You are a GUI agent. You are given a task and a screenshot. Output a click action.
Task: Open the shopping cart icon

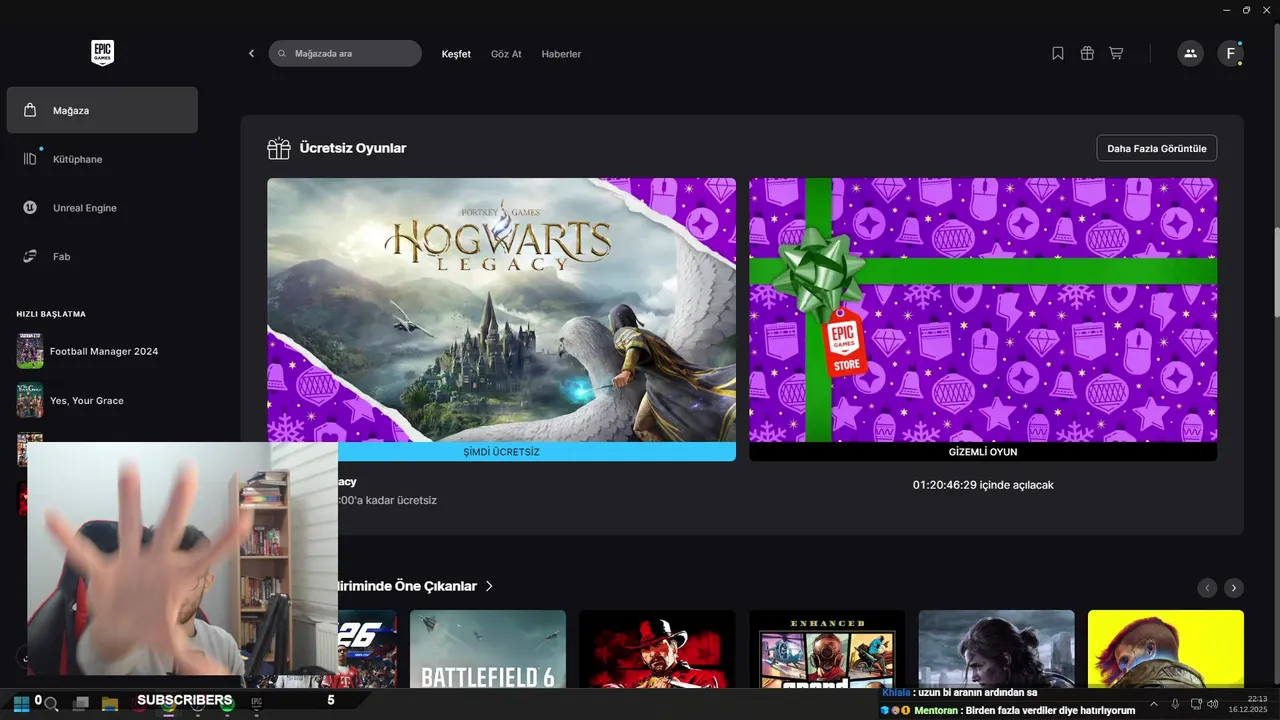[1116, 53]
